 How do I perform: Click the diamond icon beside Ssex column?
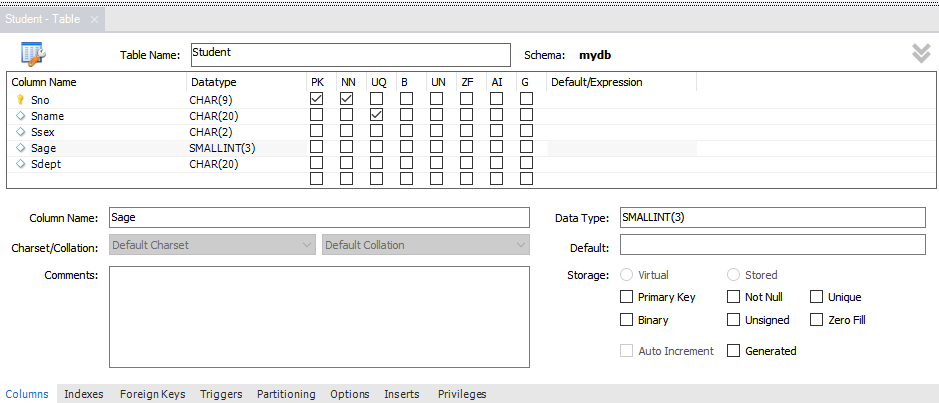click(x=20, y=132)
